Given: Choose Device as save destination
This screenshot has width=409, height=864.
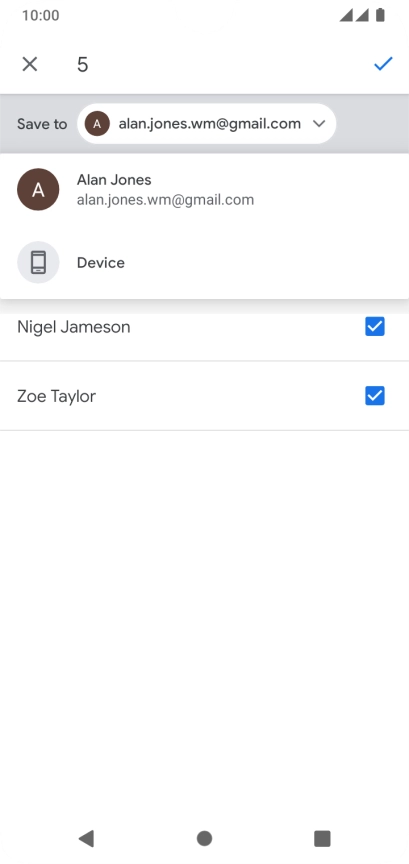Looking at the screenshot, I should (204, 262).
